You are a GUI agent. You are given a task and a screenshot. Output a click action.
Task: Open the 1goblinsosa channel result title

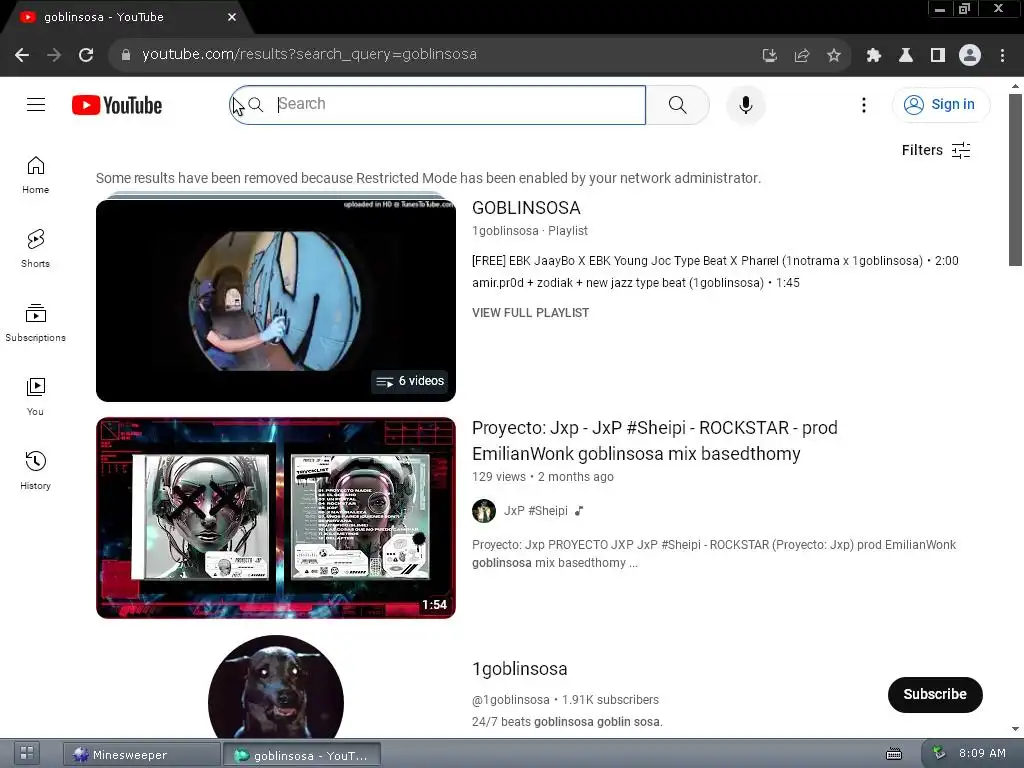pos(519,669)
